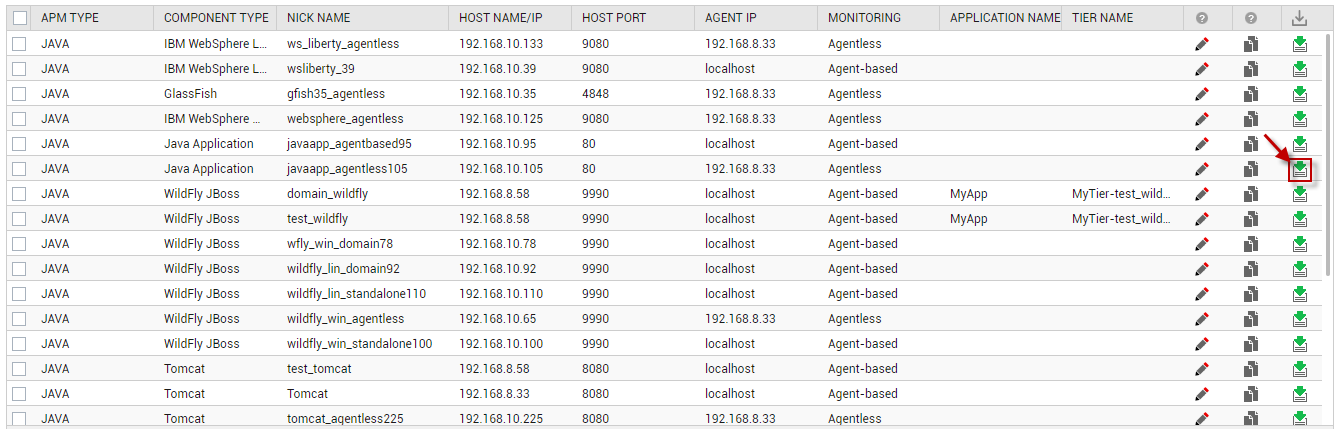Select the wfly_win_domain78 row checkbox
The height and width of the screenshot is (429, 1337).
[19, 244]
